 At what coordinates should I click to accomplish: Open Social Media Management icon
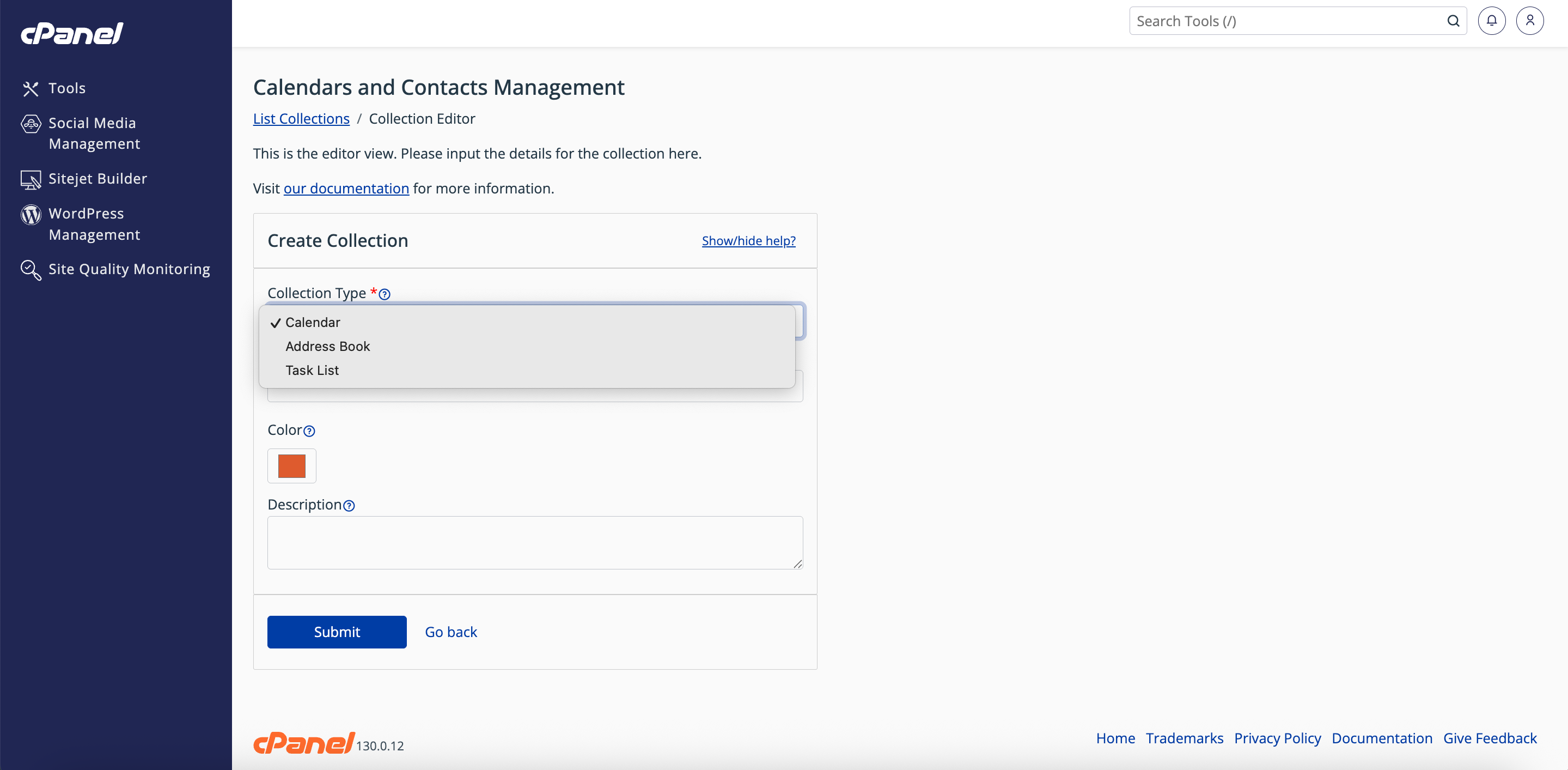point(30,124)
